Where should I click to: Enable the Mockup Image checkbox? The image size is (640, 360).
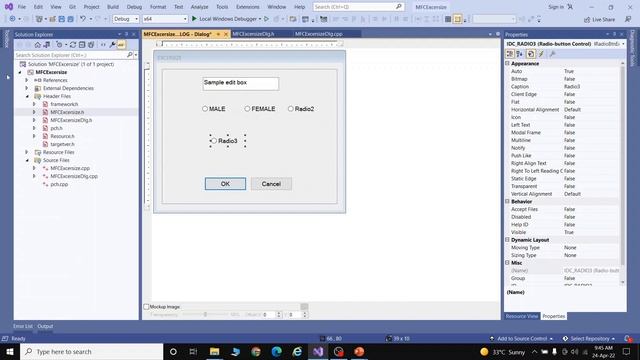146,307
